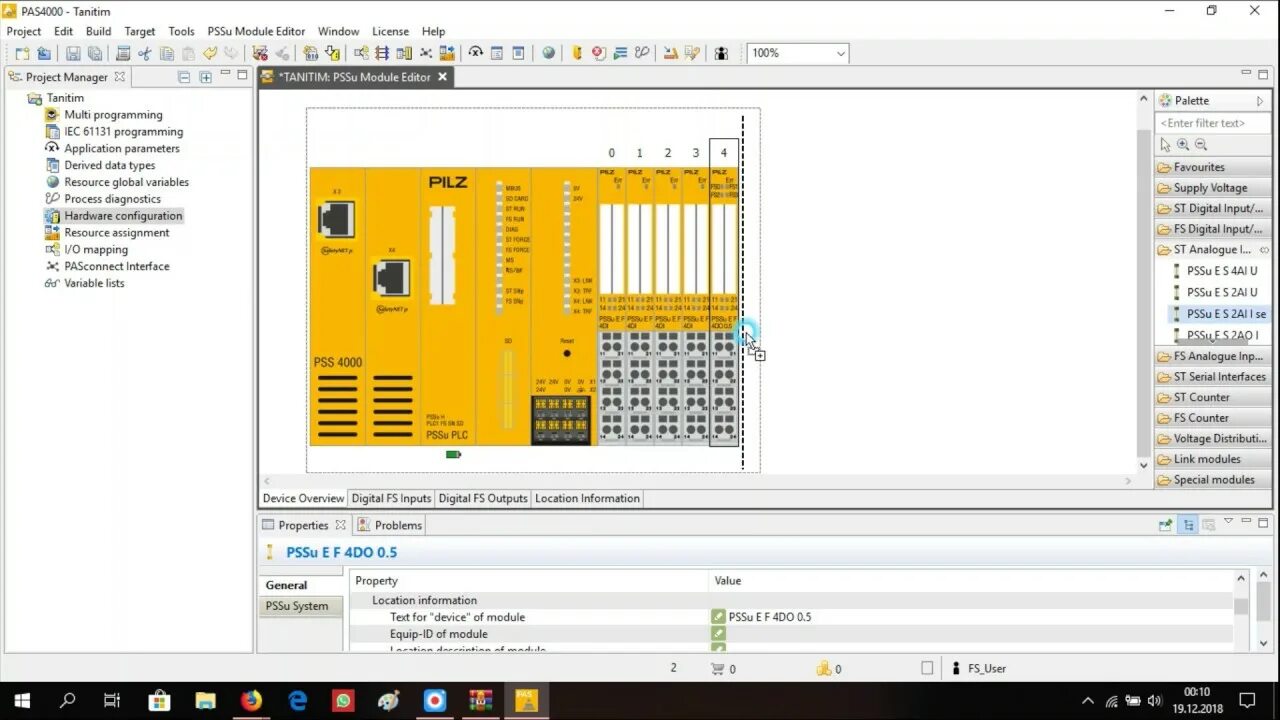The height and width of the screenshot is (720, 1280).
Task: Collapse the Palette with its arrow
Action: coord(1260,101)
